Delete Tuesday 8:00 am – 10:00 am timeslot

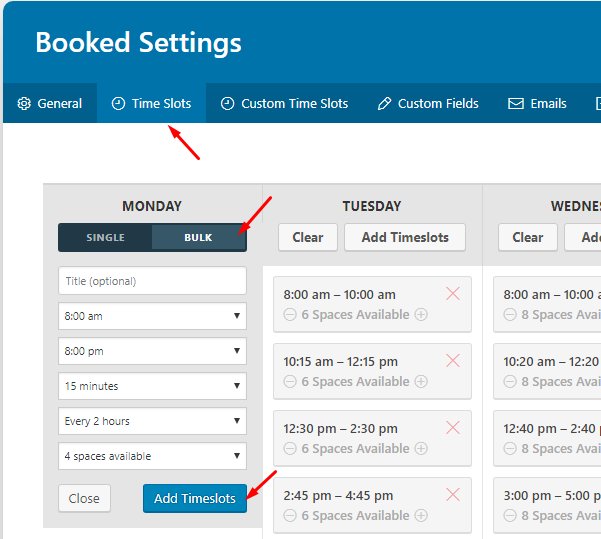point(452,293)
